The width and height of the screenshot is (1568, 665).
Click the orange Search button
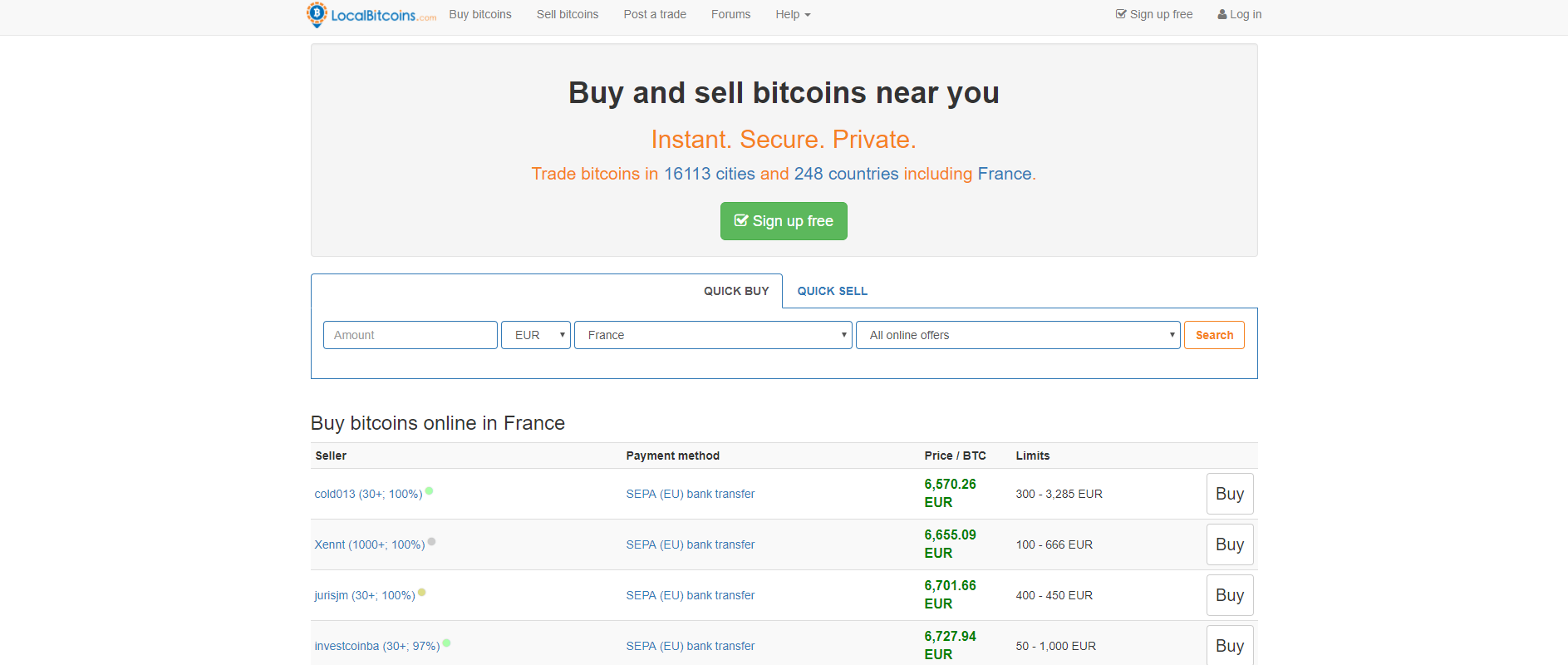[x=1214, y=335]
